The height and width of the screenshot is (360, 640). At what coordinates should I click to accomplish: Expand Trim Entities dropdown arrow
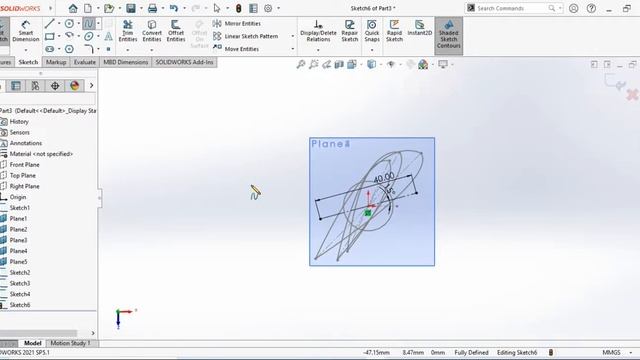(128, 50)
